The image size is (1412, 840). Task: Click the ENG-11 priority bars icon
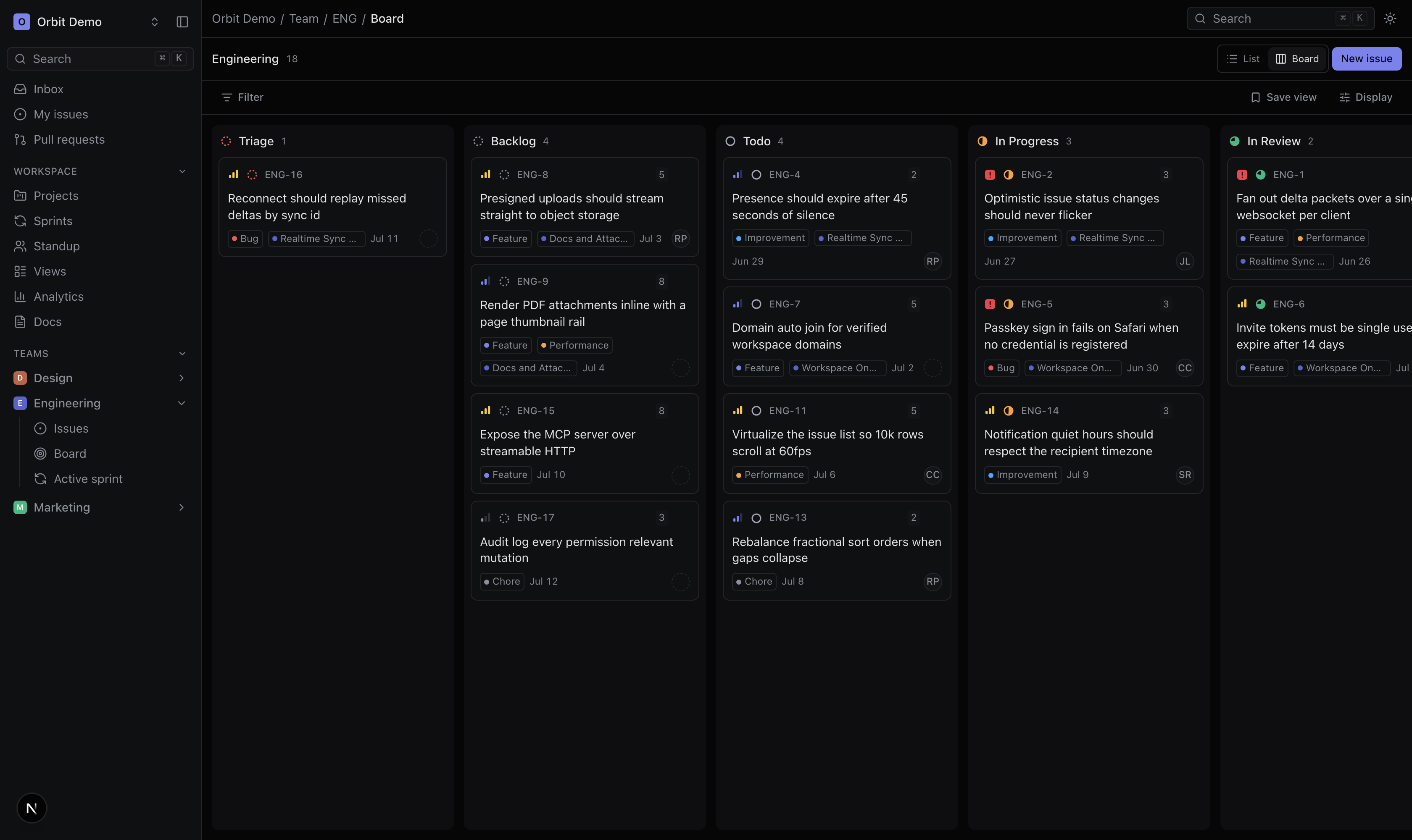tap(738, 410)
